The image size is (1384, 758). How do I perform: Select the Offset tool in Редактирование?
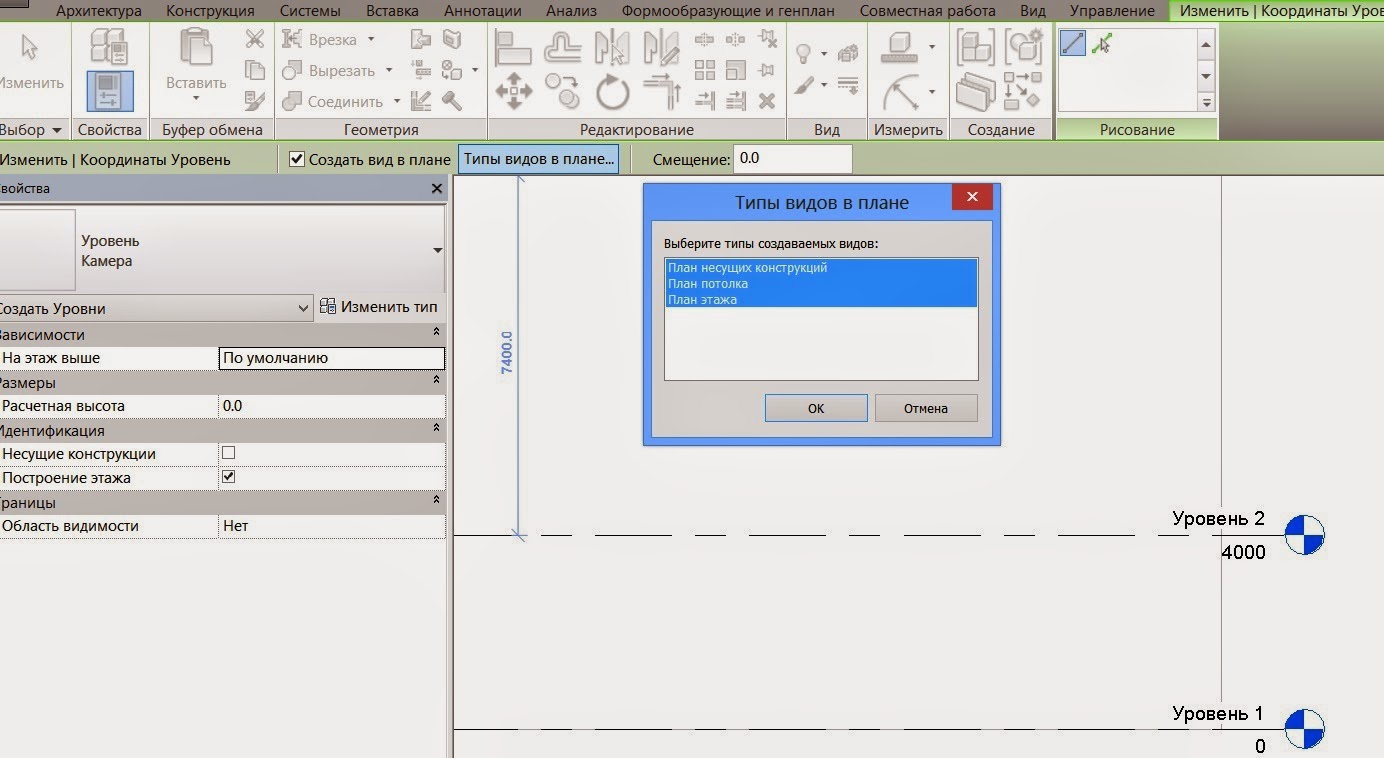tap(562, 49)
